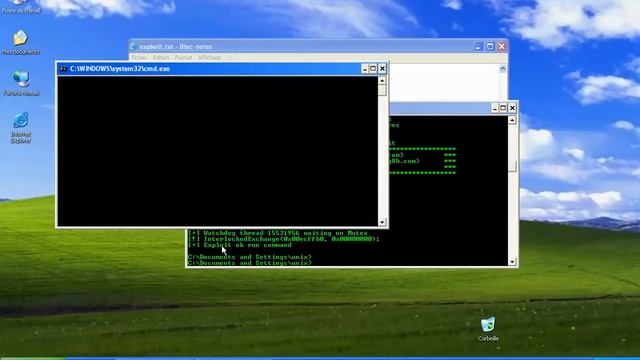
Task: Click the scrollbar thumb in rear console window
Action: click(x=512, y=166)
